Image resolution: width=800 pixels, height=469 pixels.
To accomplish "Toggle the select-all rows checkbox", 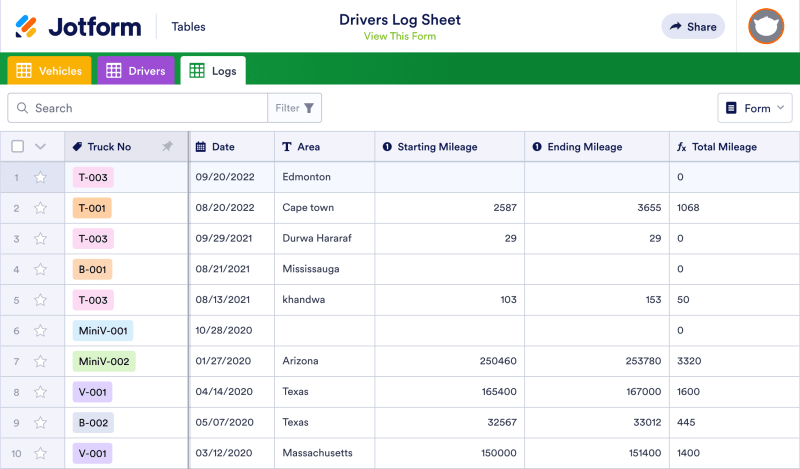I will click(x=17, y=147).
